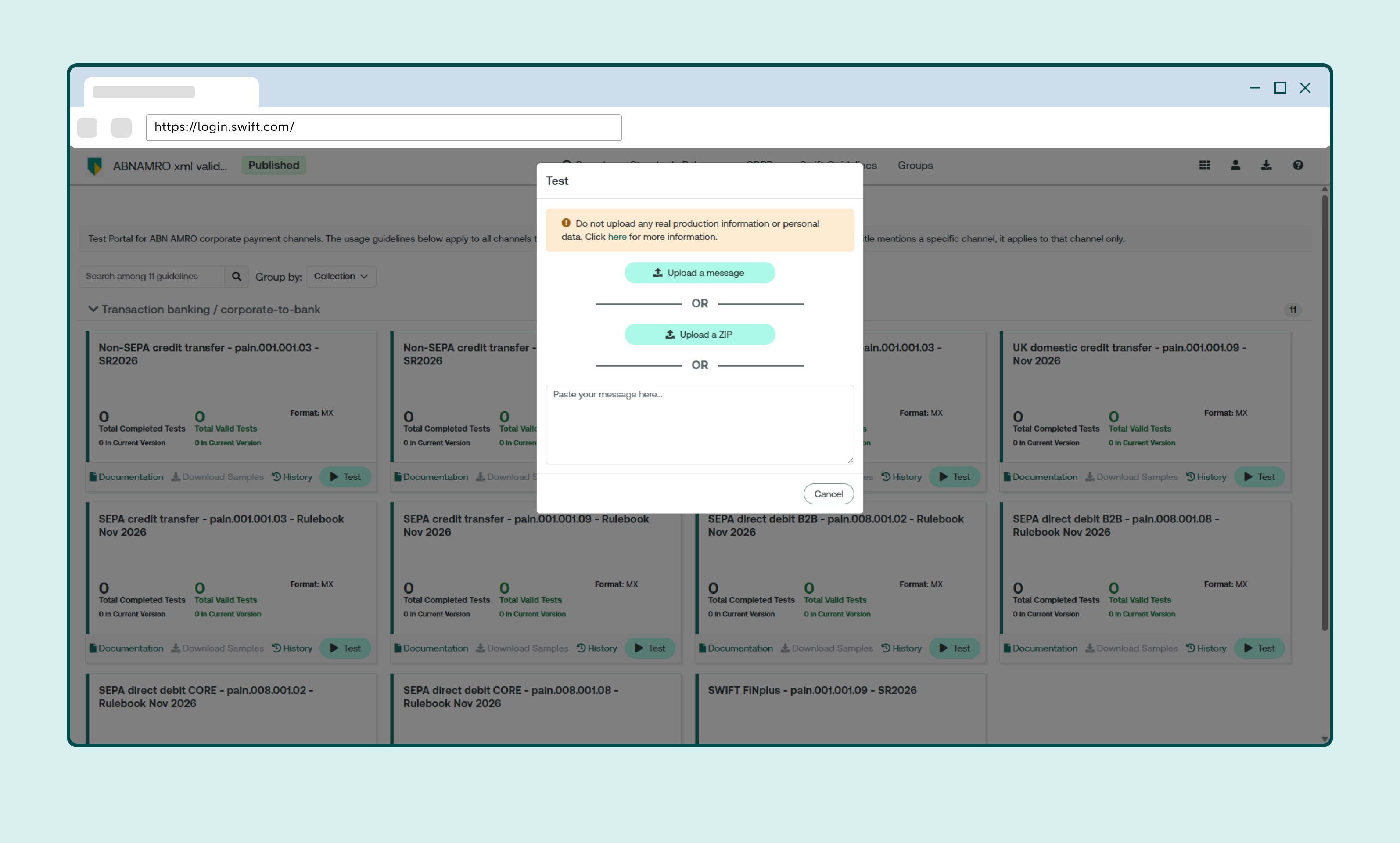Download Samples for first Non-SEPA credit transfer card

(217, 477)
